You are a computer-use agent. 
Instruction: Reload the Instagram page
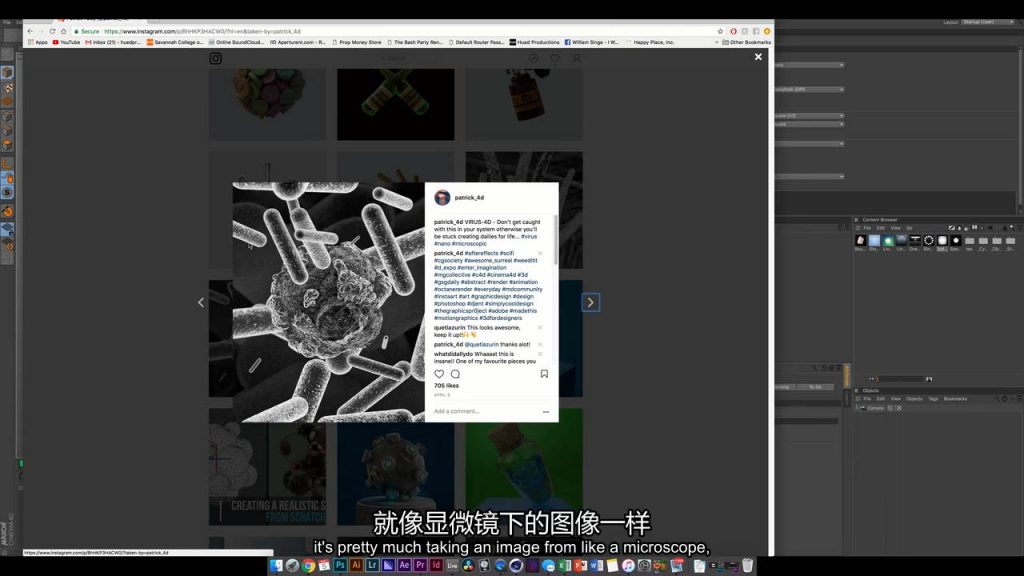click(52, 31)
